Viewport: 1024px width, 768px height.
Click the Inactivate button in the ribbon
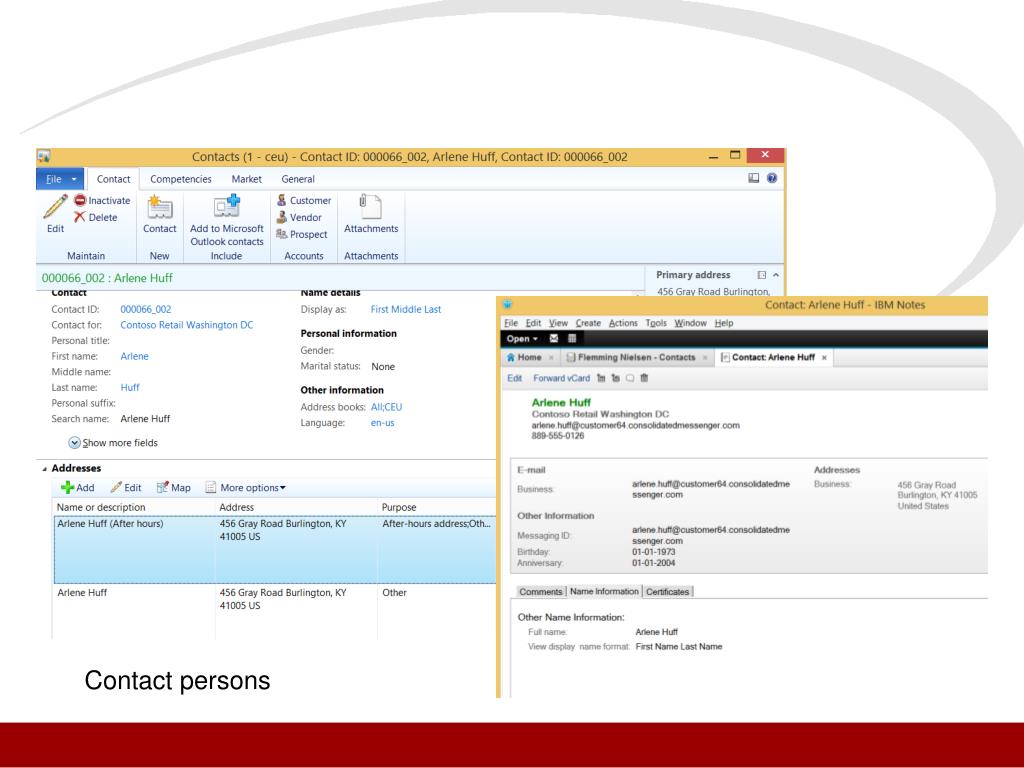[102, 200]
